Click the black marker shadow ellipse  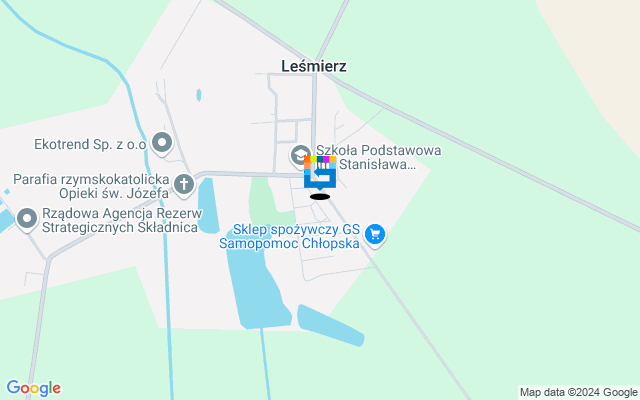(320, 197)
